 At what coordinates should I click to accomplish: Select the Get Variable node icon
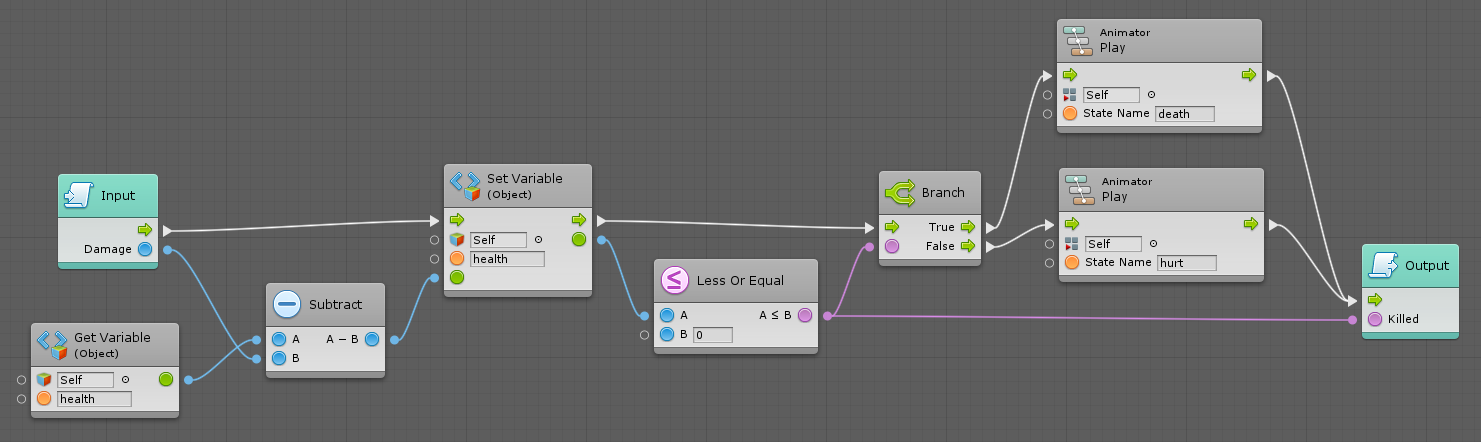pyautogui.click(x=52, y=345)
